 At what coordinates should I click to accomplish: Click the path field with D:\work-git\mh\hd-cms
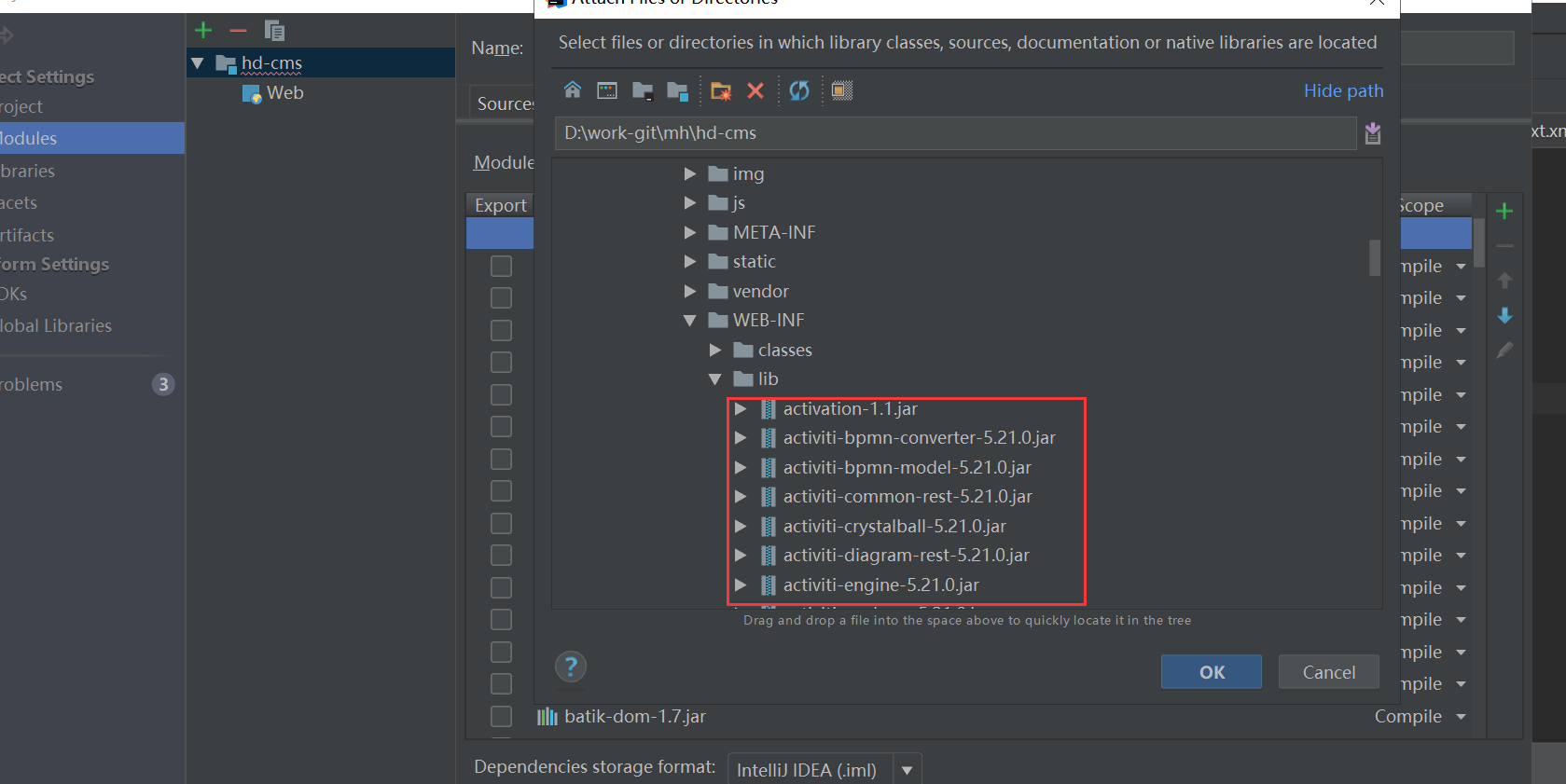point(955,133)
